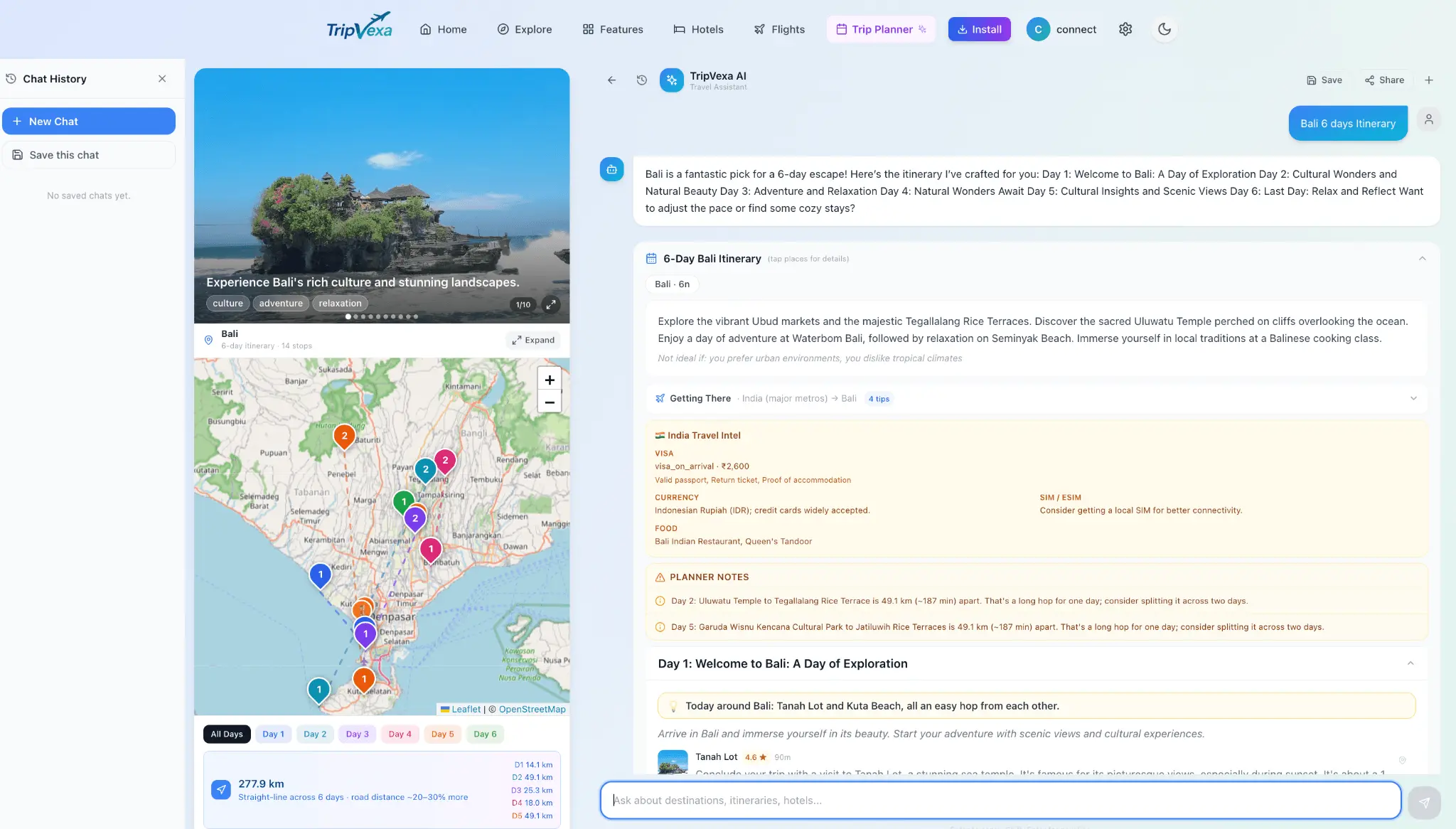This screenshot has width=1456, height=829.
Task: Click the Tanah Lot thumbnail
Action: point(673,761)
